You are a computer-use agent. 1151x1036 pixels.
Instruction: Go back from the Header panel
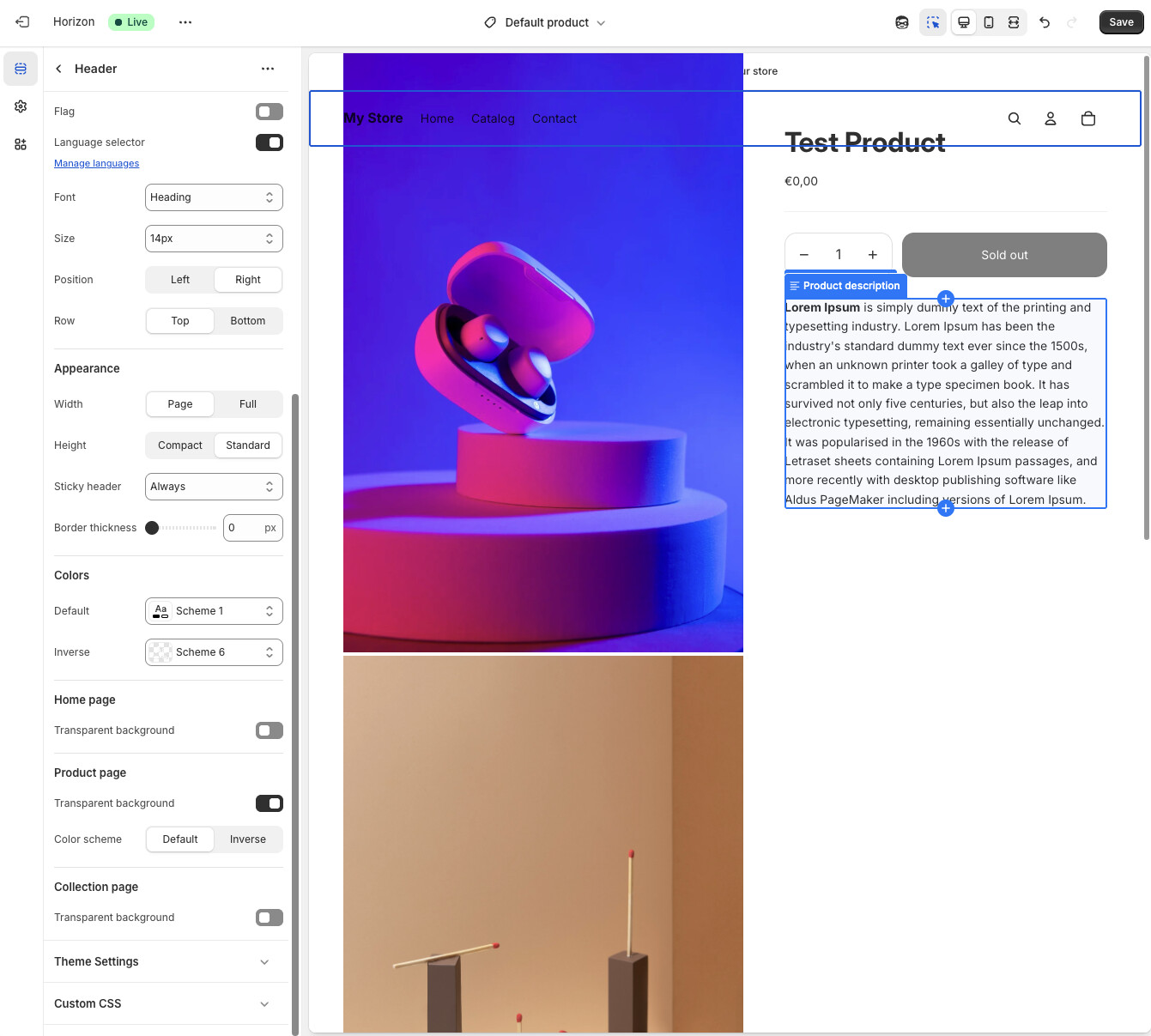coord(58,69)
